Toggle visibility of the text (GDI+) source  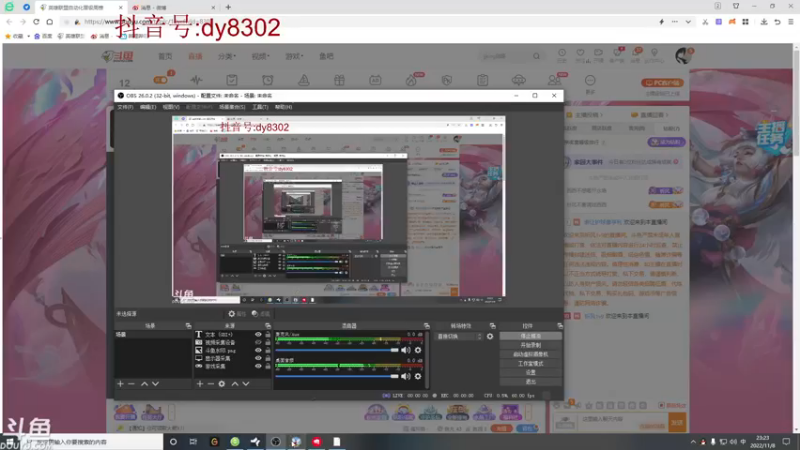pos(258,335)
